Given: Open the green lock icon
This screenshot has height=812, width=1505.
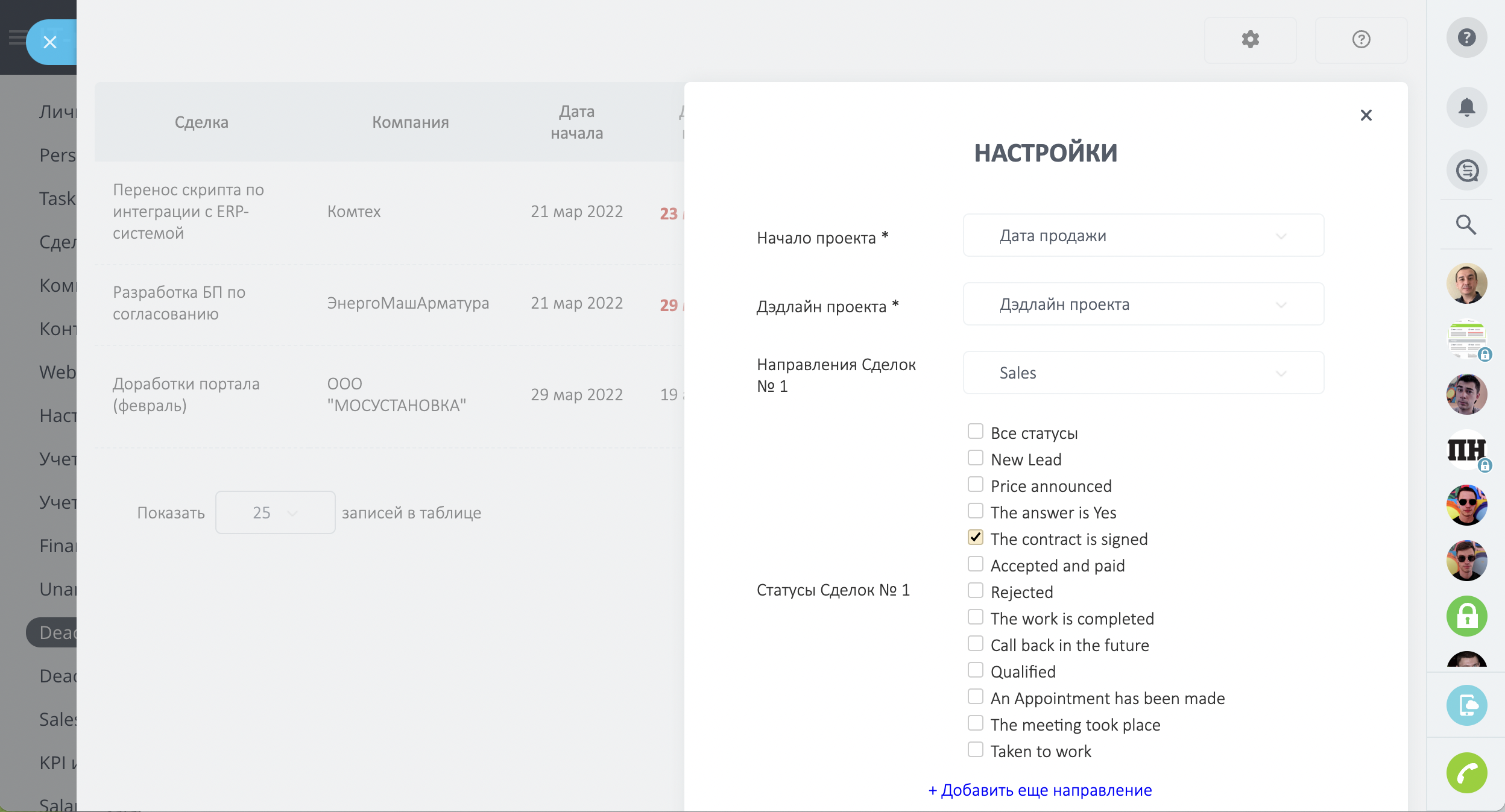Looking at the screenshot, I should (1466, 616).
